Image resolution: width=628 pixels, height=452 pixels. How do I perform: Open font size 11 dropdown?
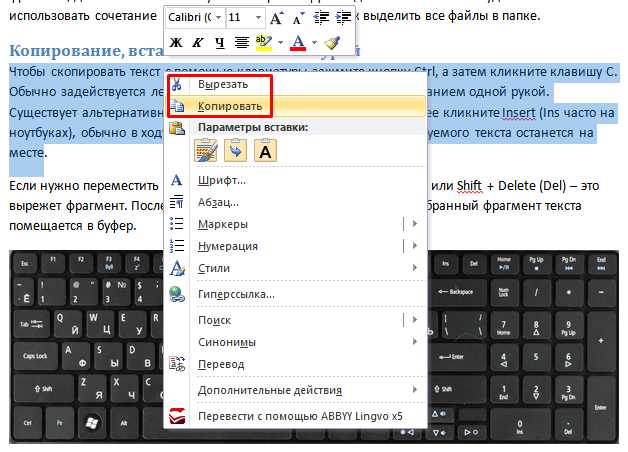click(x=258, y=17)
